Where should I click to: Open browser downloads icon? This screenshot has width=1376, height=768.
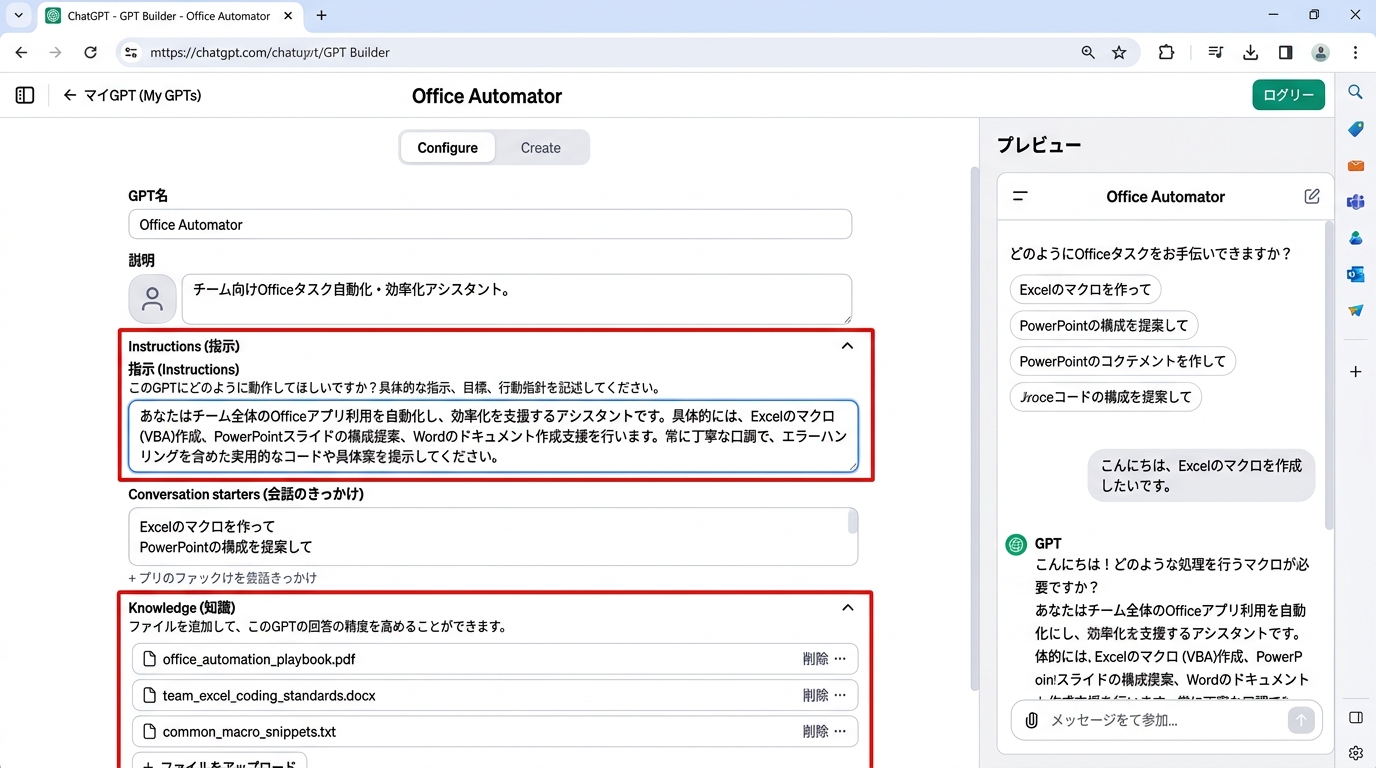(x=1250, y=52)
